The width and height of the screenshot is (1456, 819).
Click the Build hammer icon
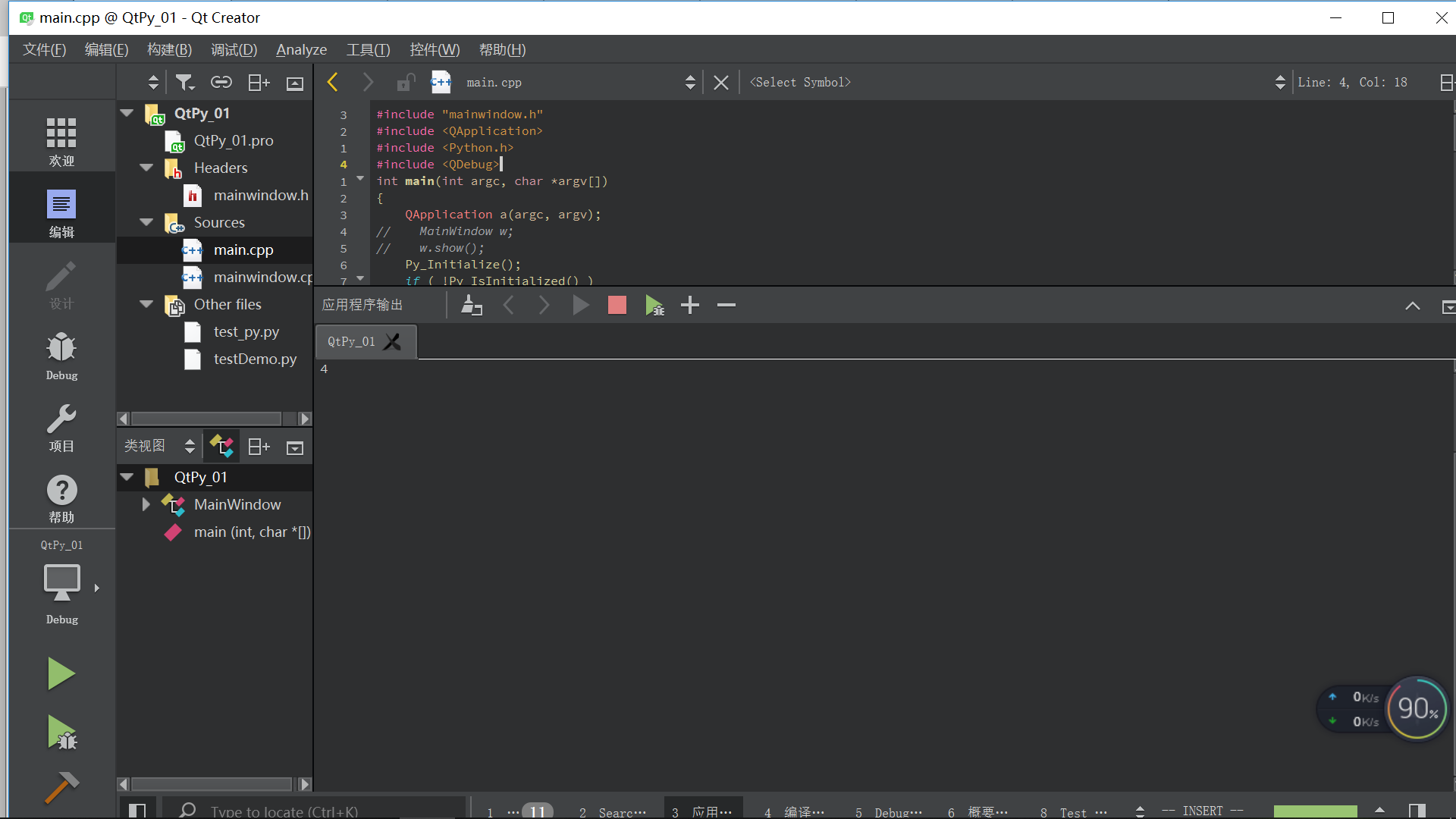coord(61,787)
